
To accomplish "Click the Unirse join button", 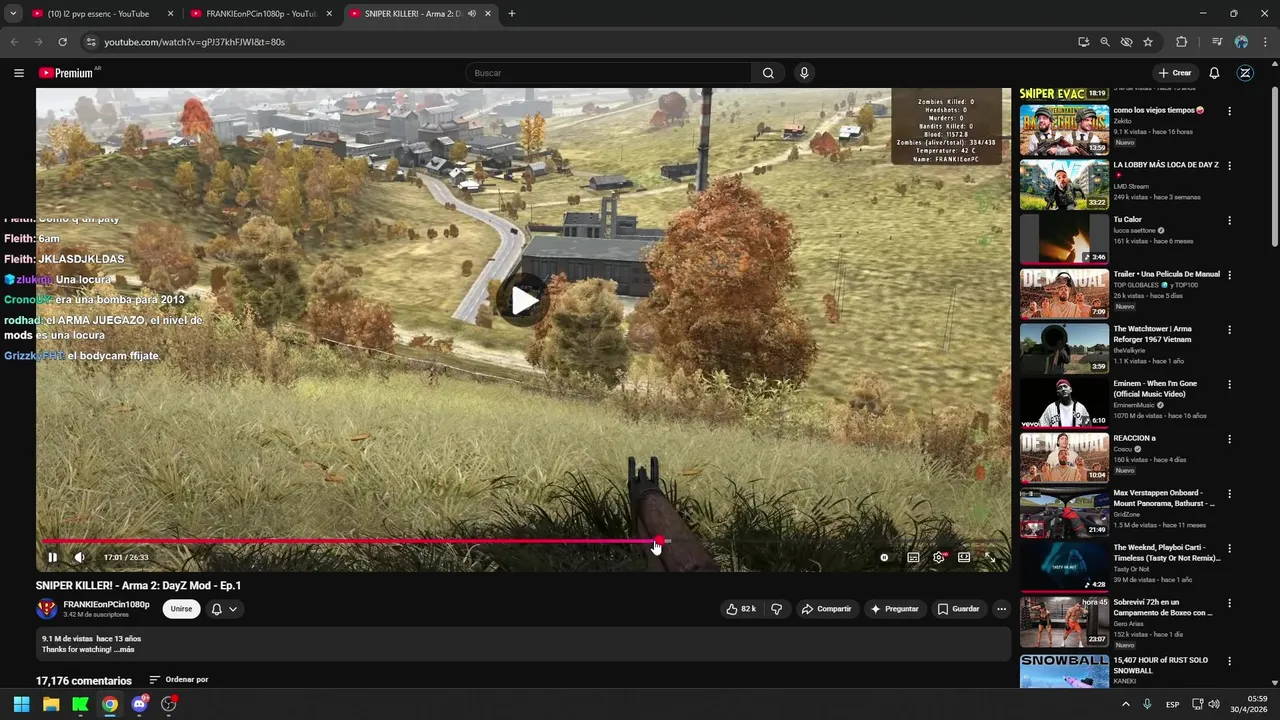I will [x=181, y=609].
